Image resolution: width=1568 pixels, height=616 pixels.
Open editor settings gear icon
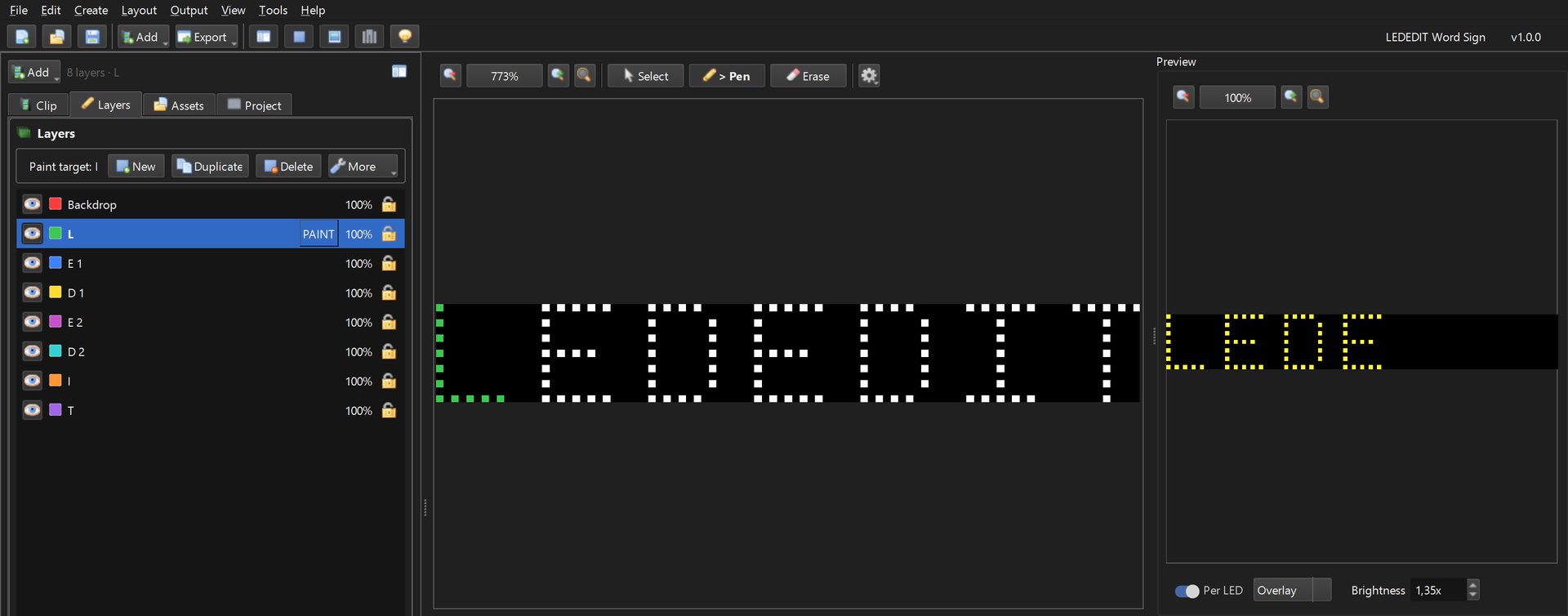pyautogui.click(x=869, y=76)
